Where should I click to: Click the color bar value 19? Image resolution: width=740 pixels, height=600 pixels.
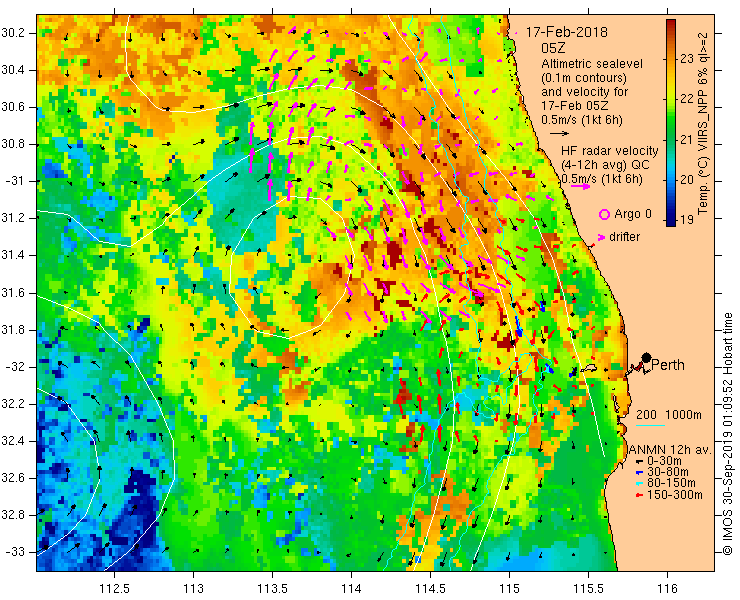(687, 220)
